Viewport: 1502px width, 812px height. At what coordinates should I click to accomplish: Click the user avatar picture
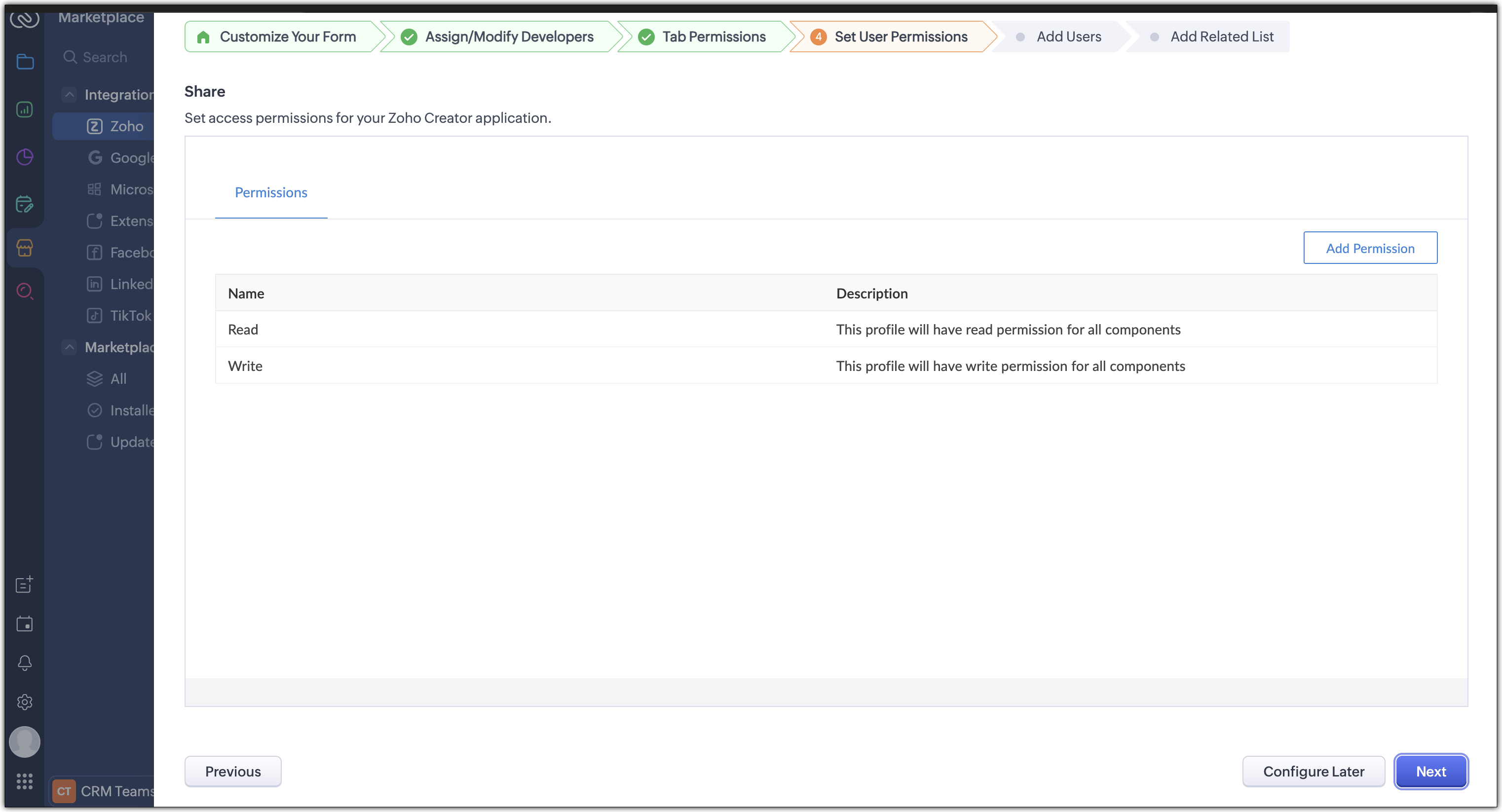[x=25, y=741]
